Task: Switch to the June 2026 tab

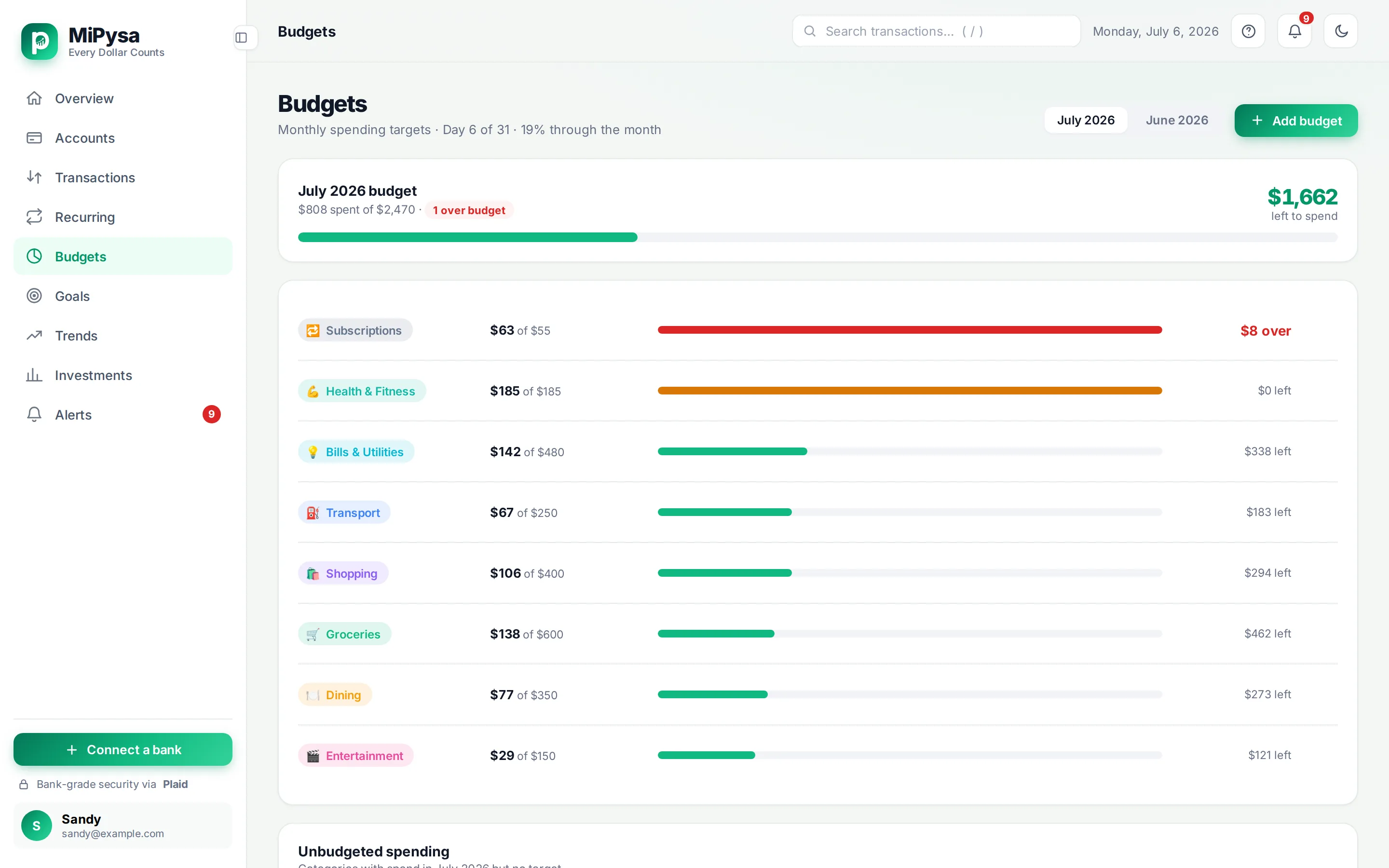Action: 1177,121
